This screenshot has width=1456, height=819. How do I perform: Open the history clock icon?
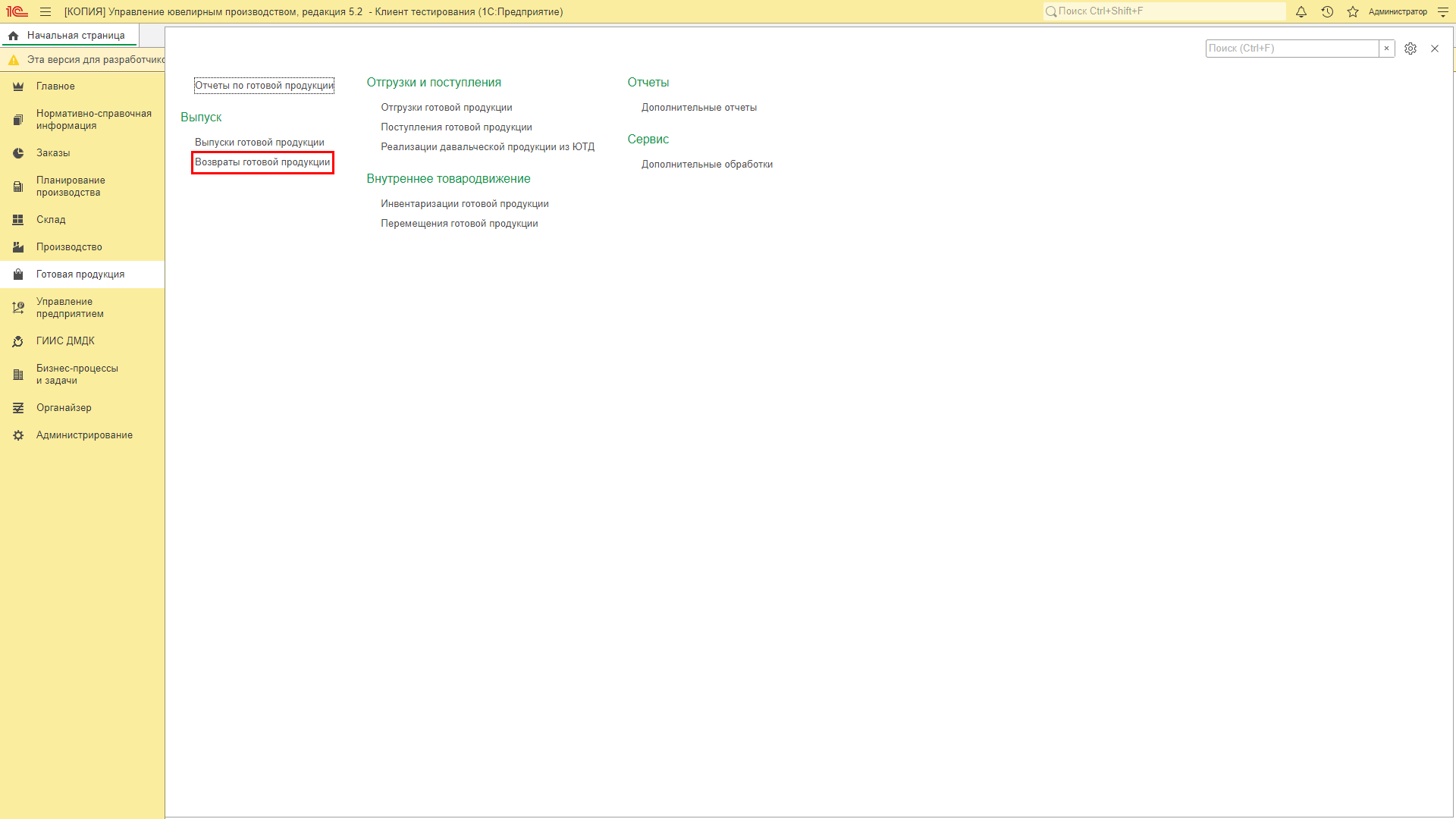click(1327, 11)
